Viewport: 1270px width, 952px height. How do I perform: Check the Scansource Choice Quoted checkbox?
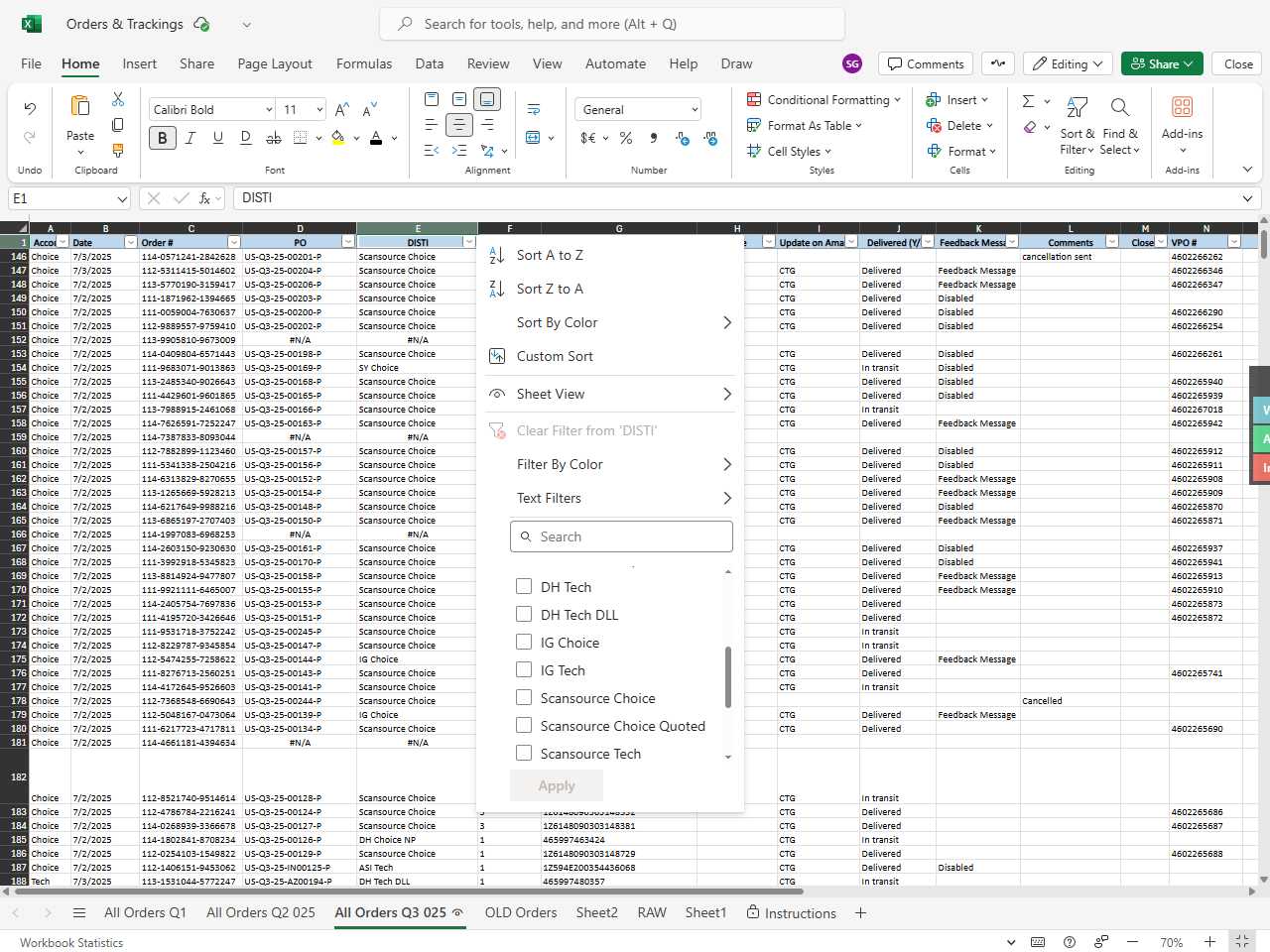(524, 725)
